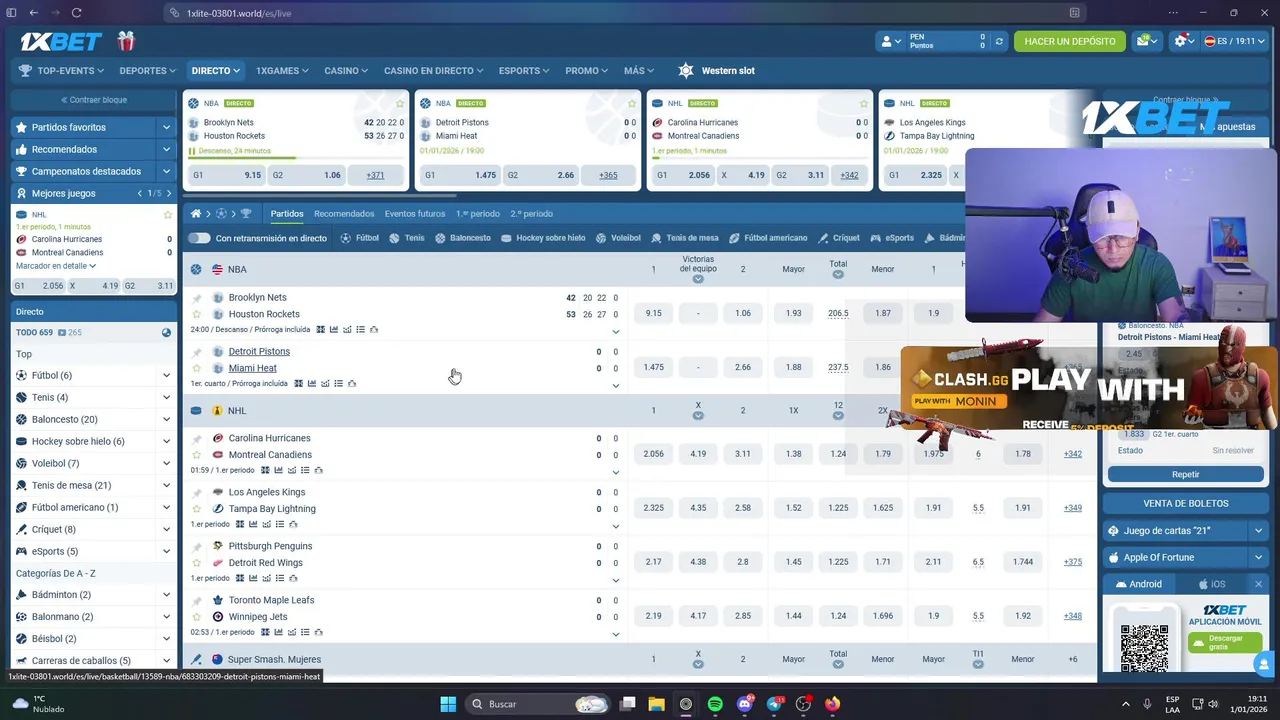Switch to 1.er periodo tab
The height and width of the screenshot is (720, 1280).
pos(478,213)
